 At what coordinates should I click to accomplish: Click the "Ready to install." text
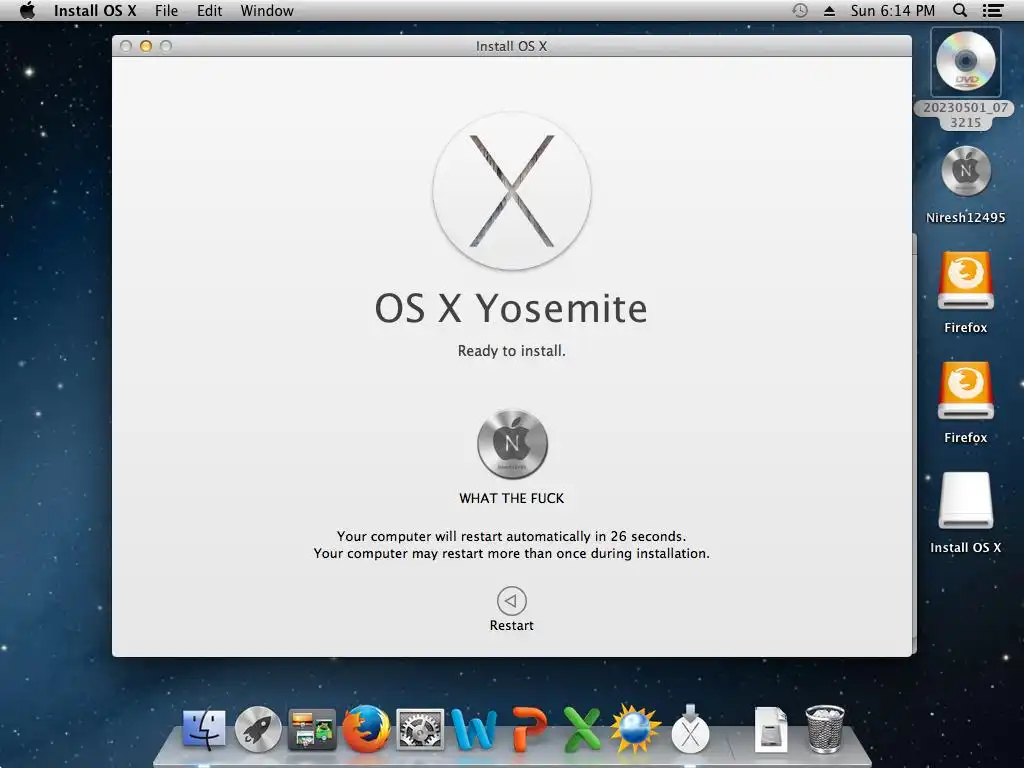[511, 351]
